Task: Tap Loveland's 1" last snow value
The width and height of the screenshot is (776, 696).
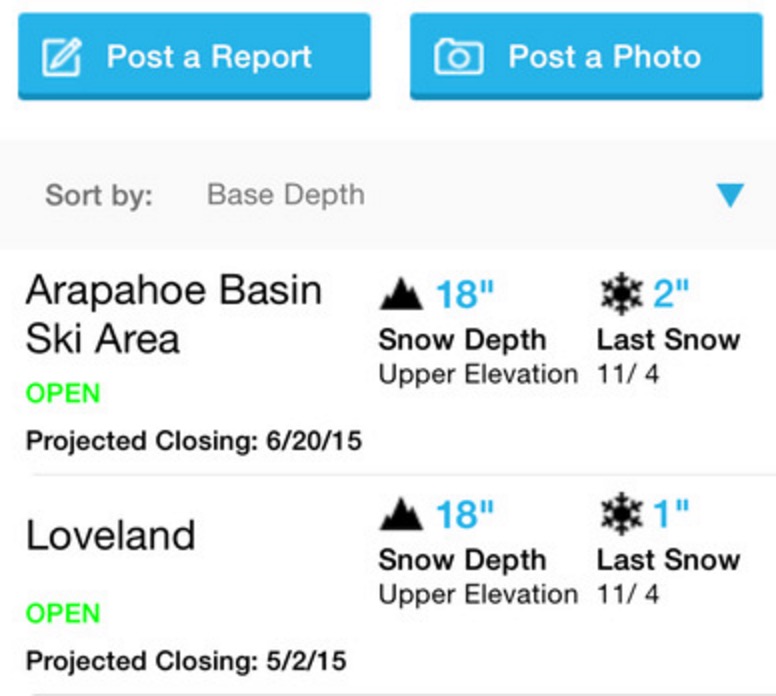Action: coord(671,513)
